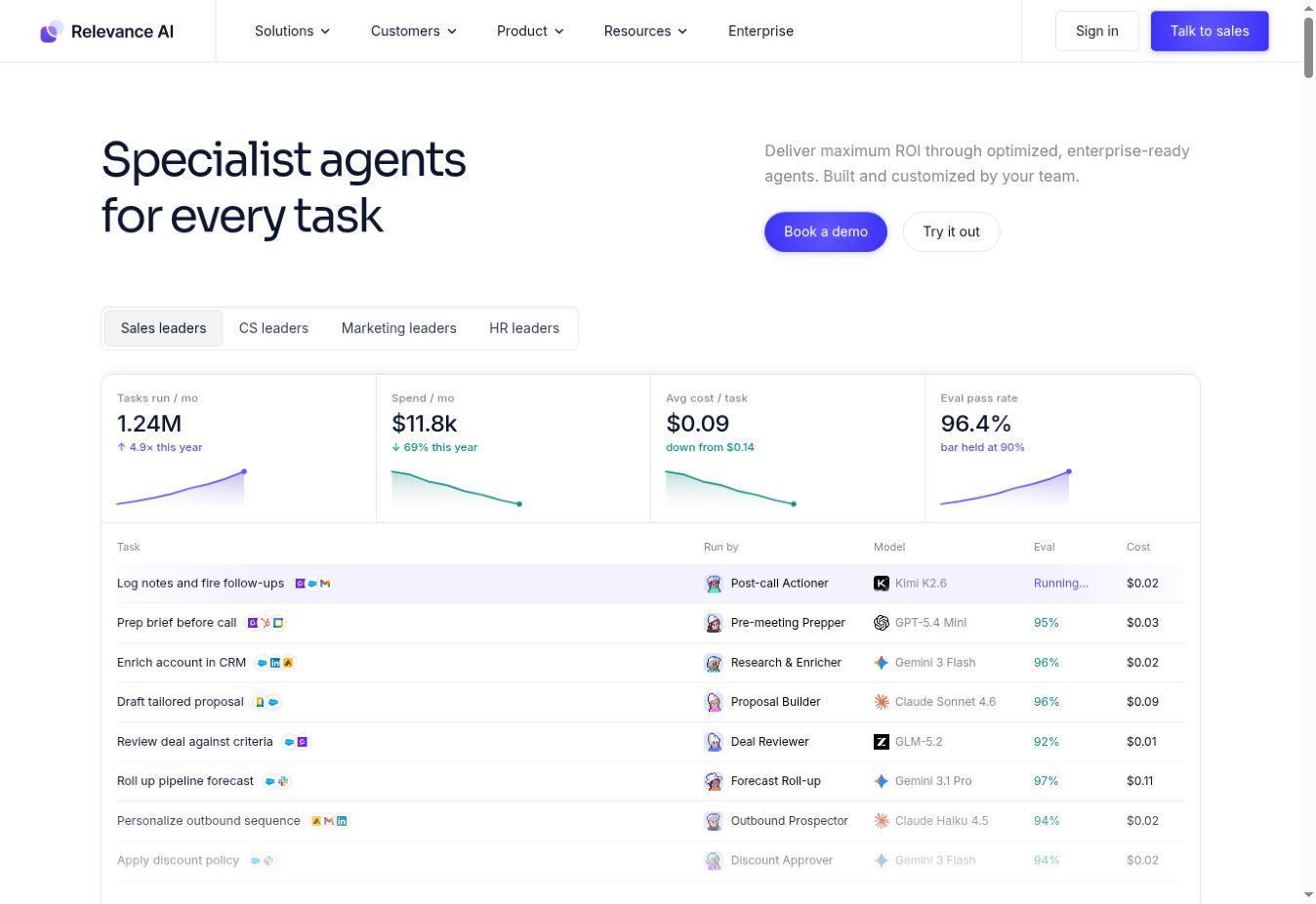Click the Google Docs icon on Draft proposal row
1316x904 pixels.
pos(260,702)
